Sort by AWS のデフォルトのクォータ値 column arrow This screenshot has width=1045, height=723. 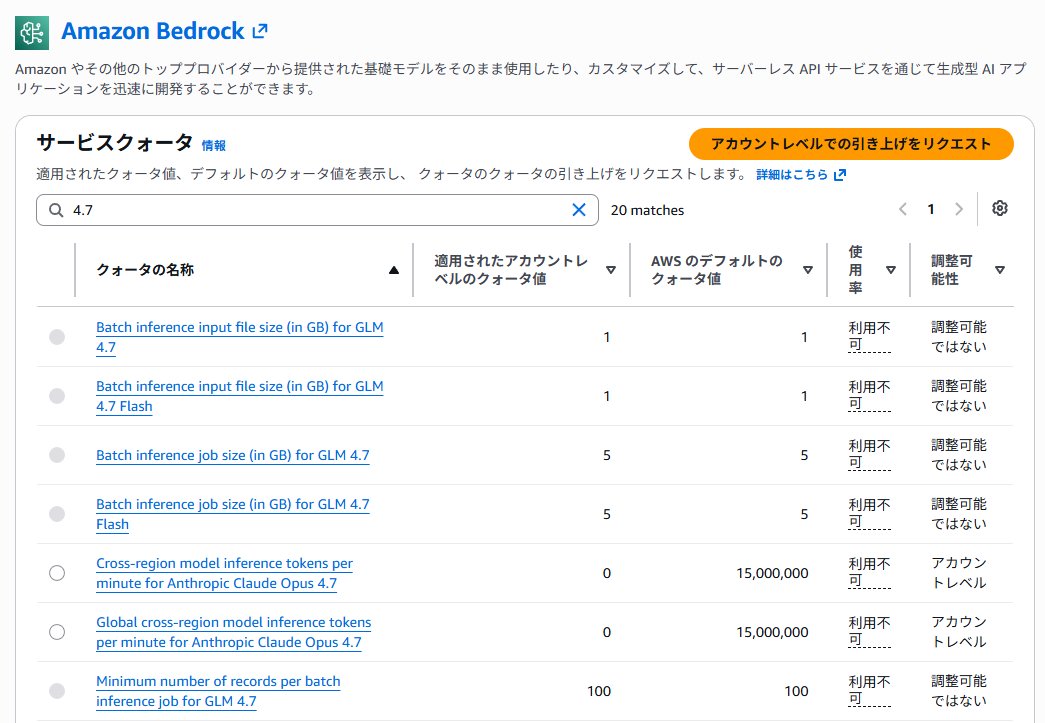coord(808,270)
